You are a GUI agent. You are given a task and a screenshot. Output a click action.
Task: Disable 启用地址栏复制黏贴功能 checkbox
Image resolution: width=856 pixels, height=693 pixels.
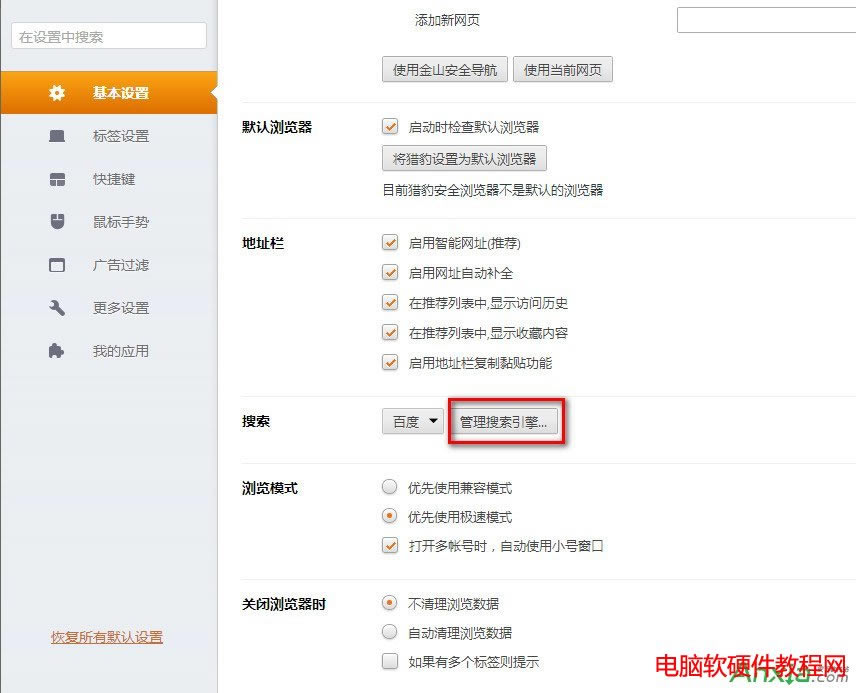(x=390, y=363)
